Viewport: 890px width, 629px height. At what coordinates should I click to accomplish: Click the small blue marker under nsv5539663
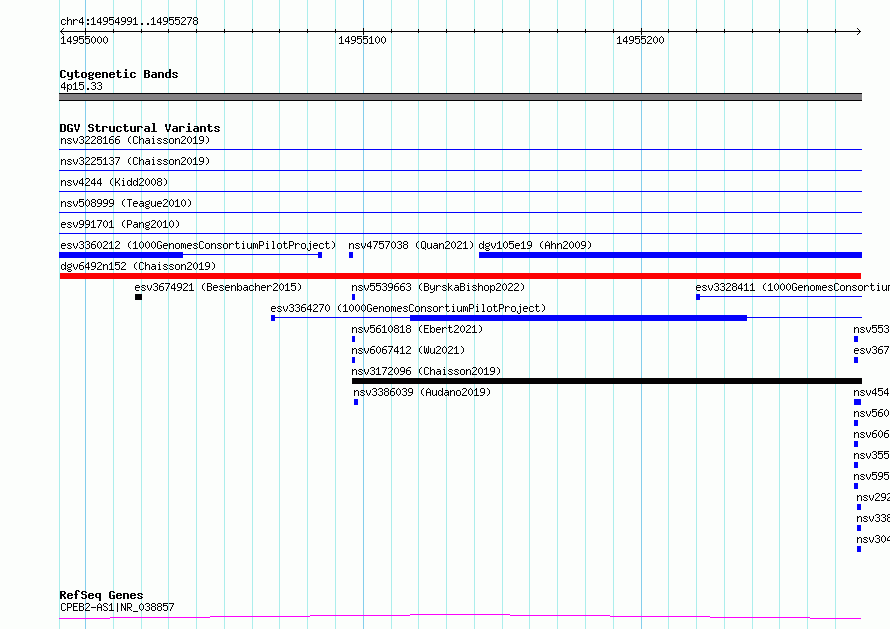tap(354, 297)
